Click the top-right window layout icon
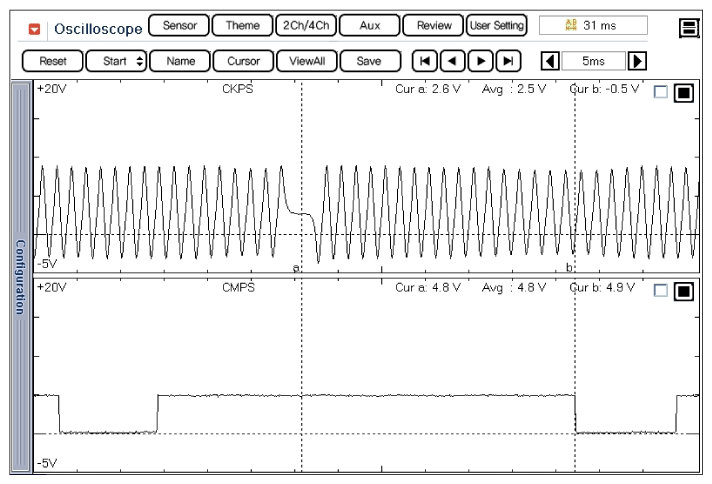 tap(689, 28)
